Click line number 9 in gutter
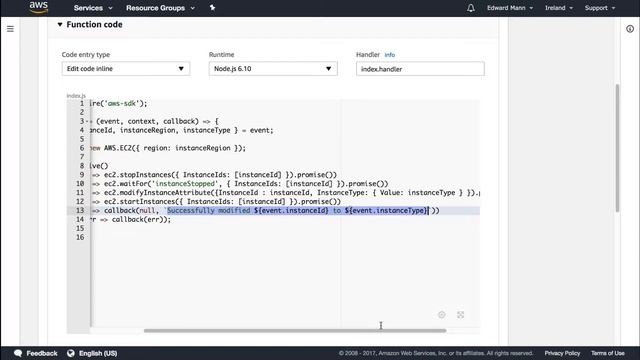Screen dimensions: 640x360 [82, 175]
